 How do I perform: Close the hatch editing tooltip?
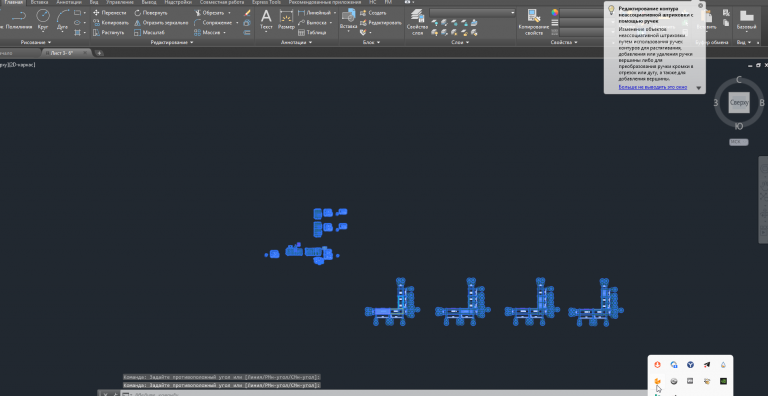click(x=700, y=5)
